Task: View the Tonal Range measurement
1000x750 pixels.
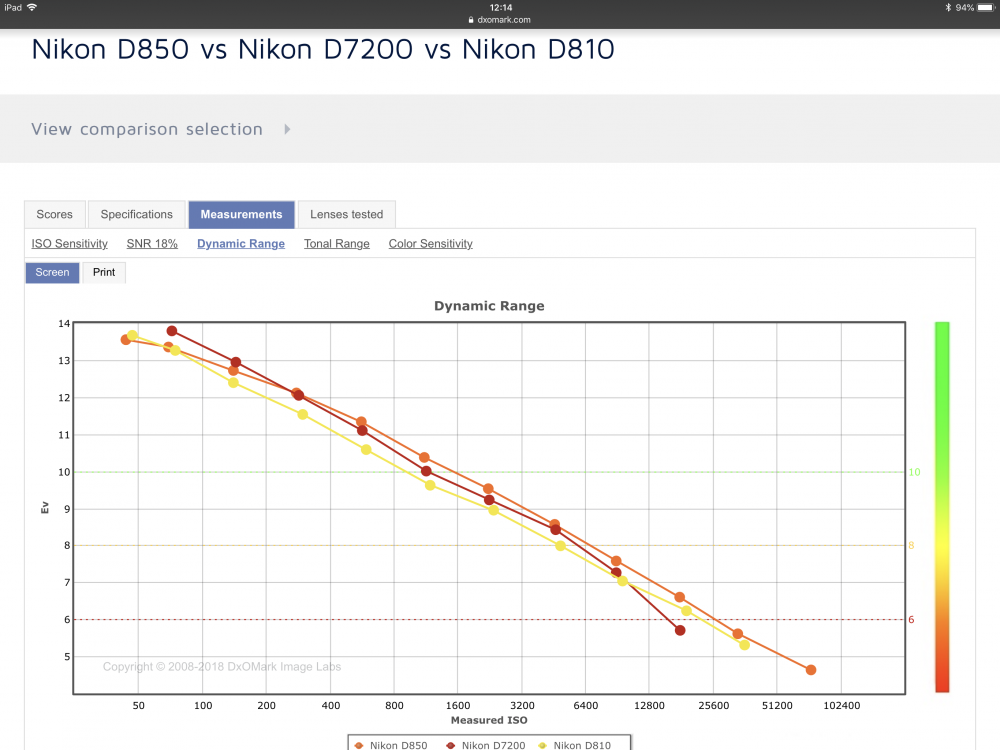Action: coord(337,244)
